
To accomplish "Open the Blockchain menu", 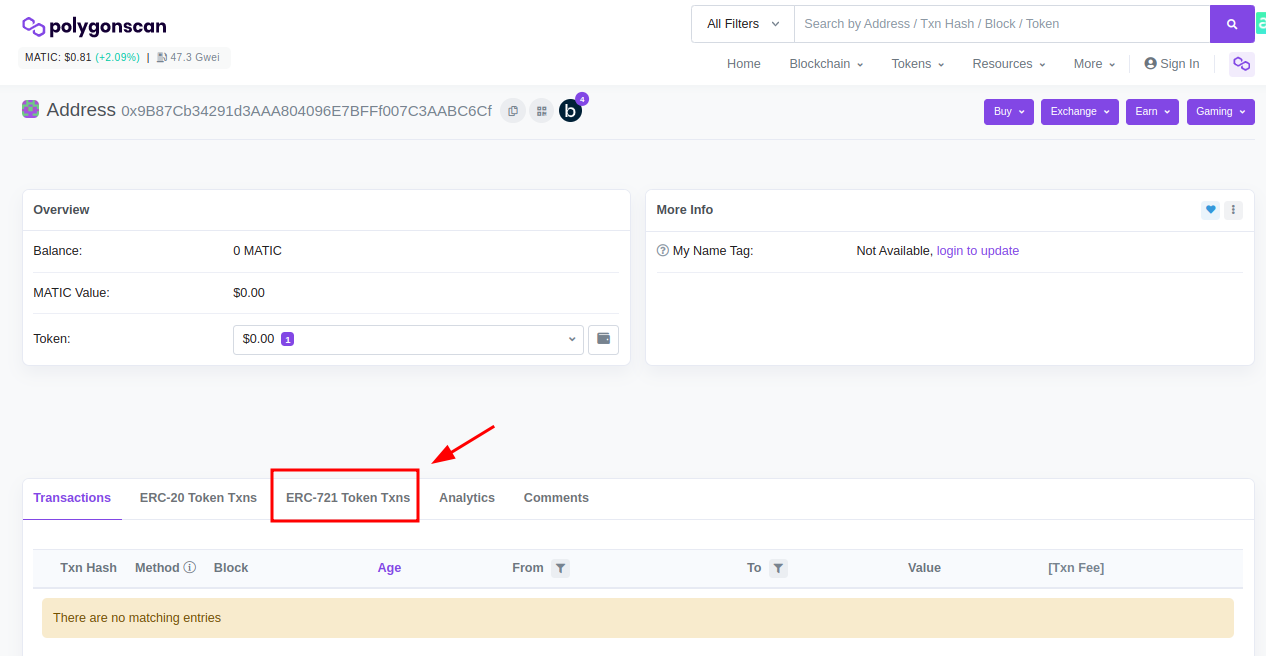I will pyautogui.click(x=826, y=64).
